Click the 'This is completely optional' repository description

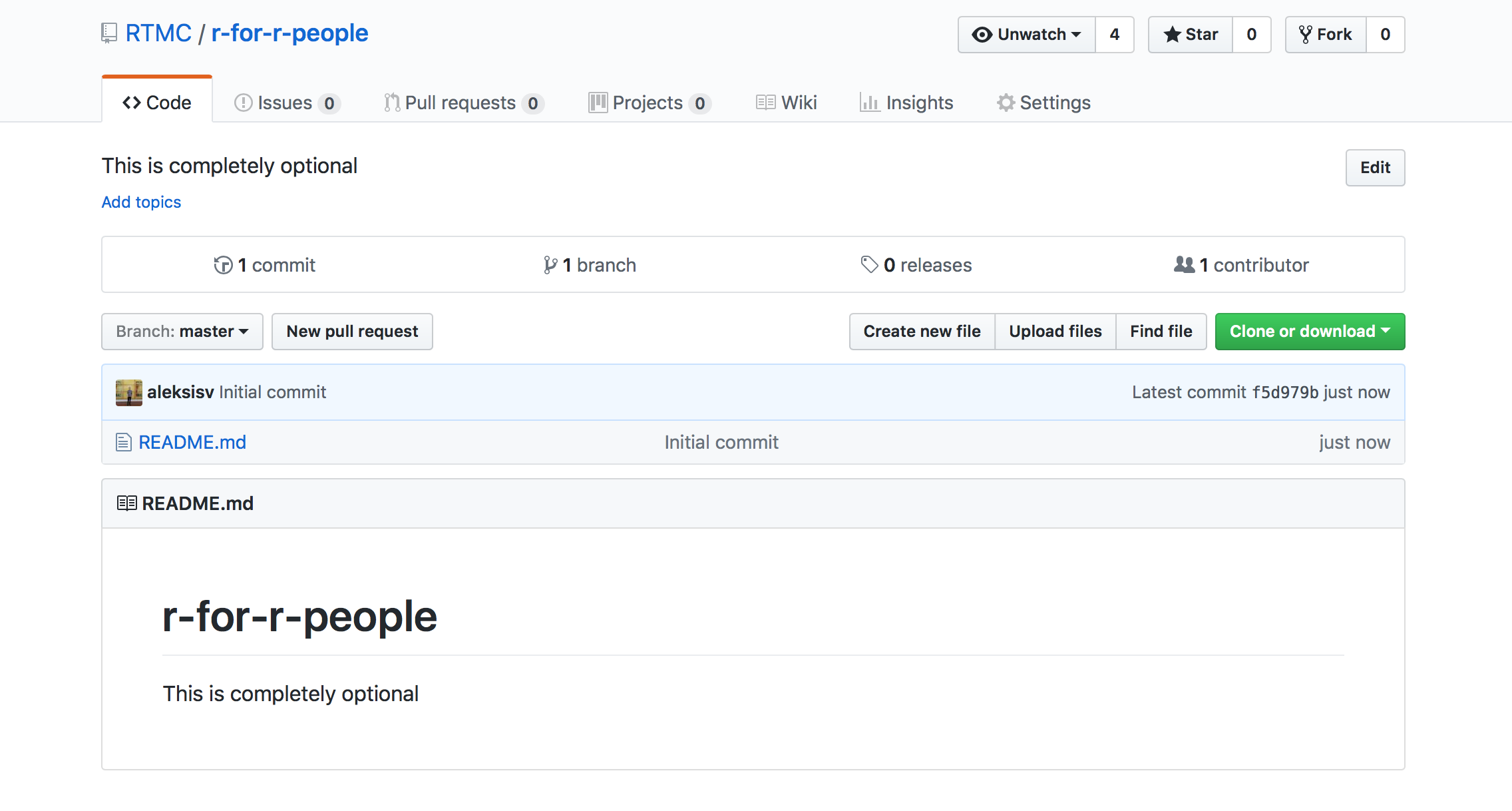(x=230, y=166)
